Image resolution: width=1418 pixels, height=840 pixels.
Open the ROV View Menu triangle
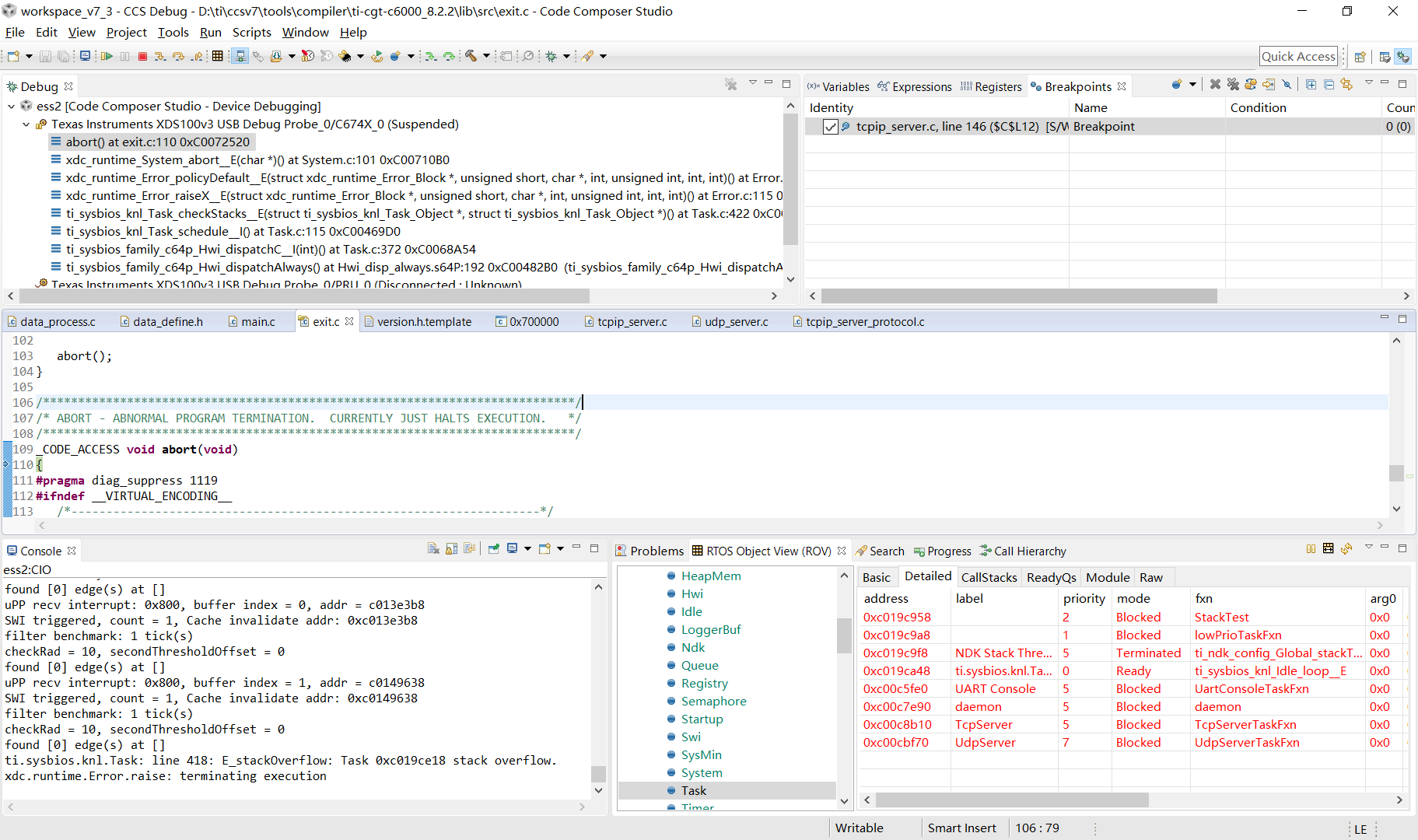(1369, 547)
